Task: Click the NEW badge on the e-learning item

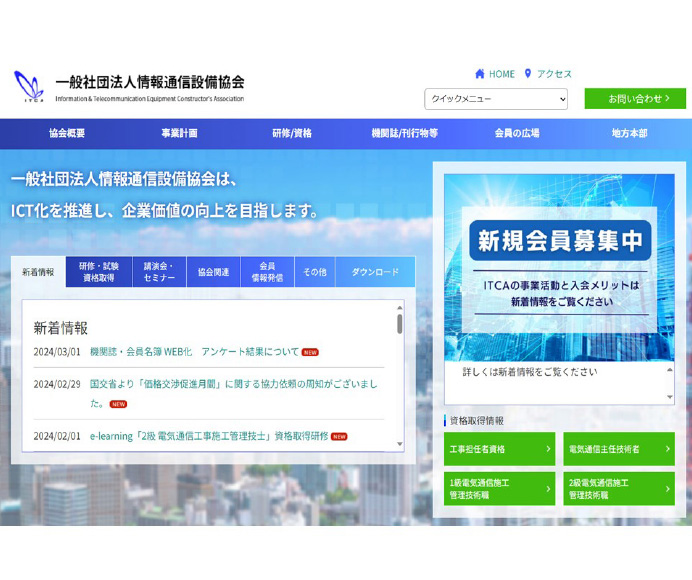Action: [339, 437]
